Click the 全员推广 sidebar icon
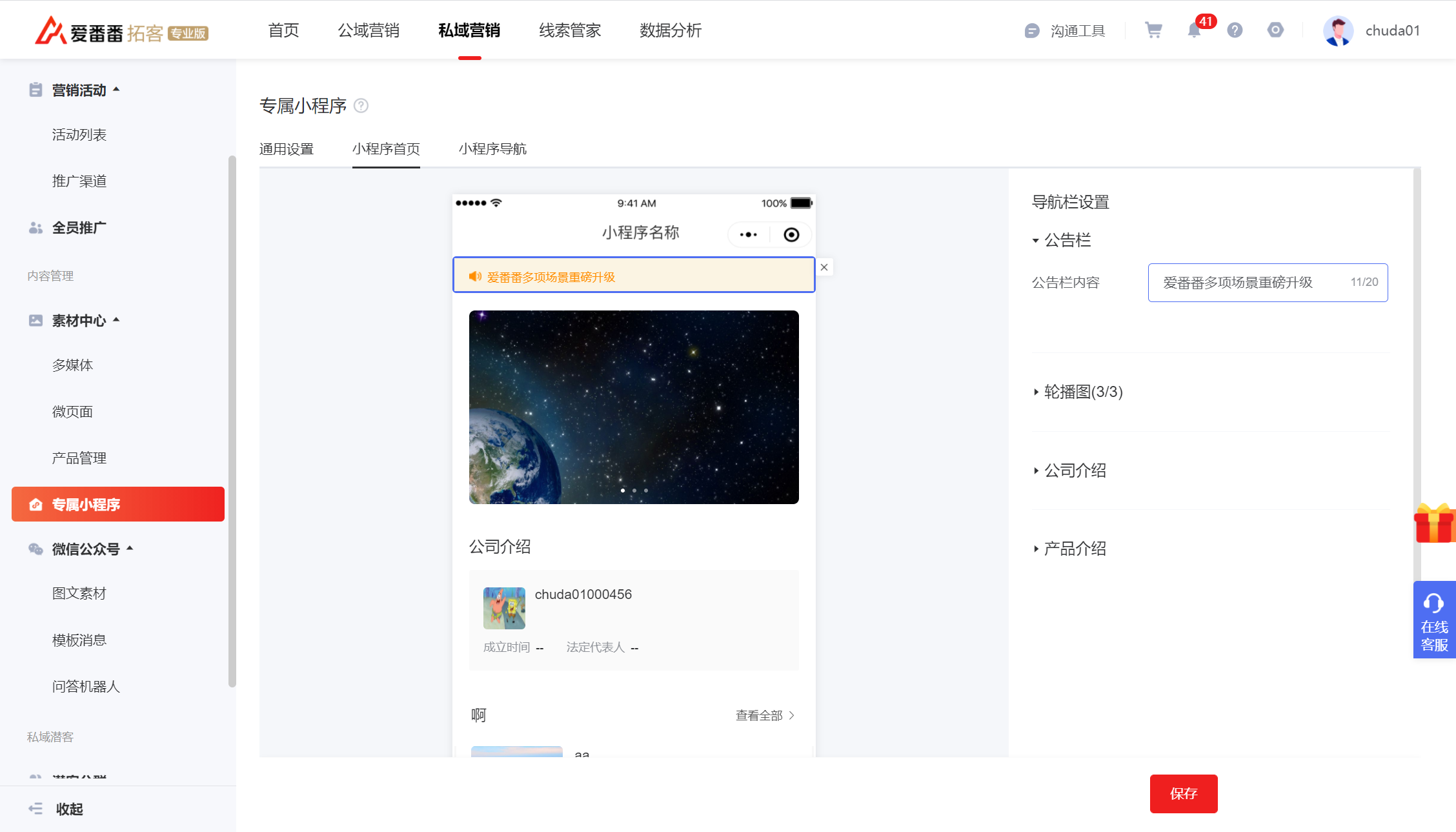The image size is (1456, 832). click(x=36, y=228)
